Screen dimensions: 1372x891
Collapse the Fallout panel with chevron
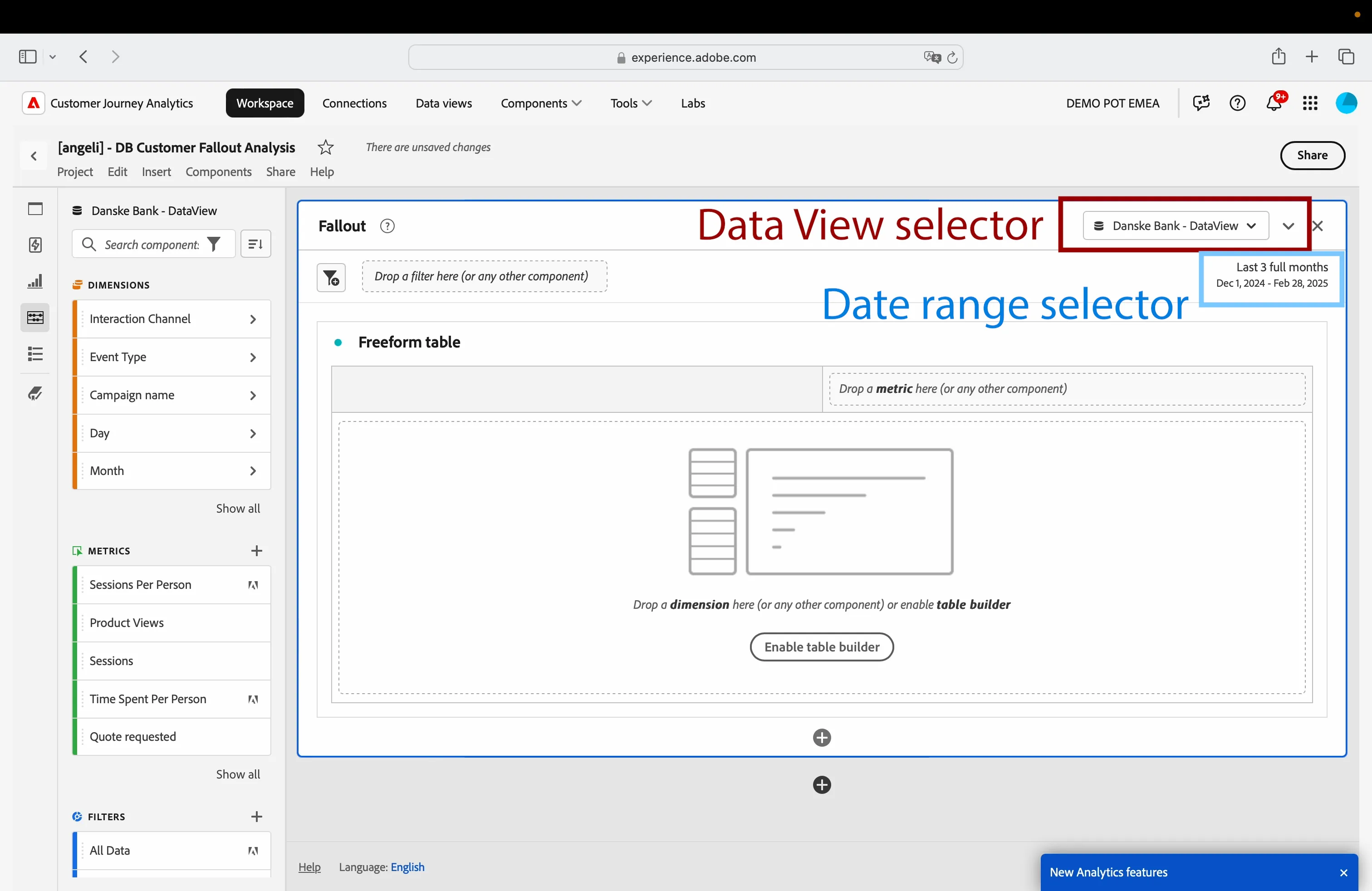point(1289,226)
